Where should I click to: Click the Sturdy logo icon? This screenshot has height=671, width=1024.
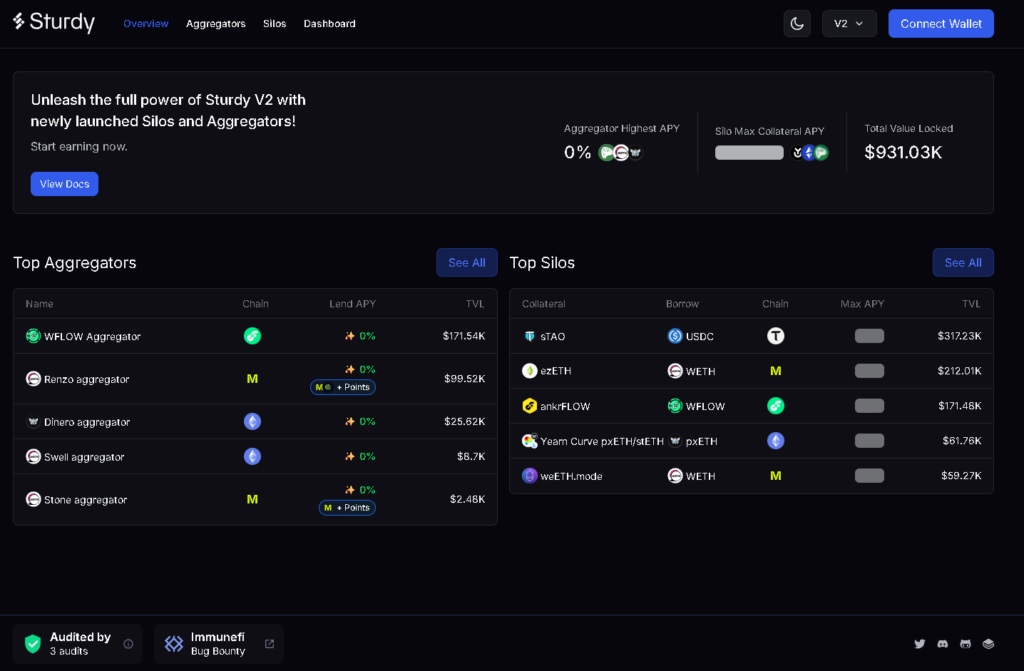click(x=20, y=21)
